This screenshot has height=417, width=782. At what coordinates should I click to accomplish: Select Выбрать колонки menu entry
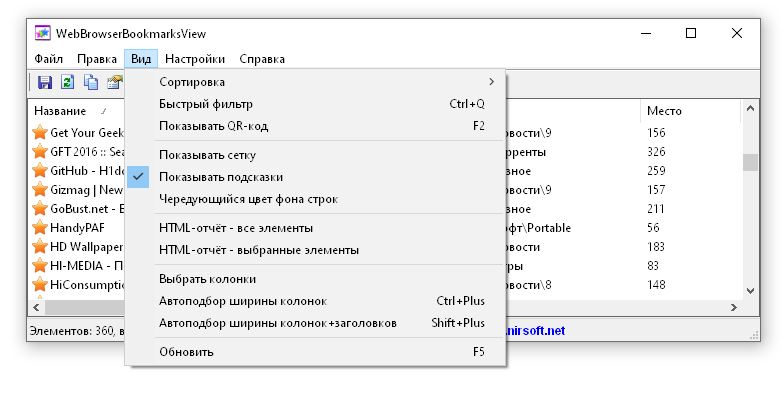tap(315, 279)
